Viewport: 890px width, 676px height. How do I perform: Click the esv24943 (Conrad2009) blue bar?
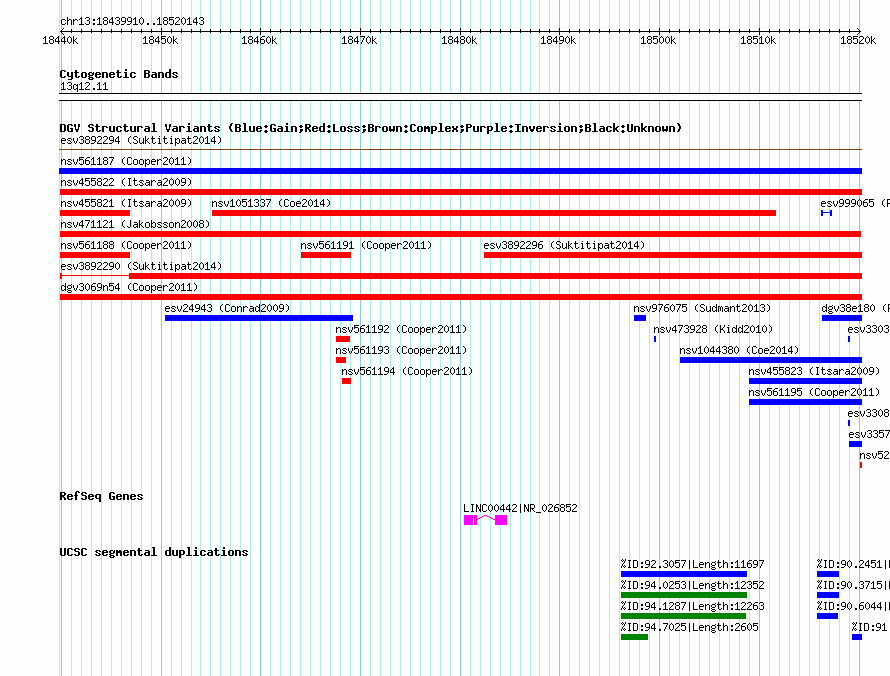259,318
